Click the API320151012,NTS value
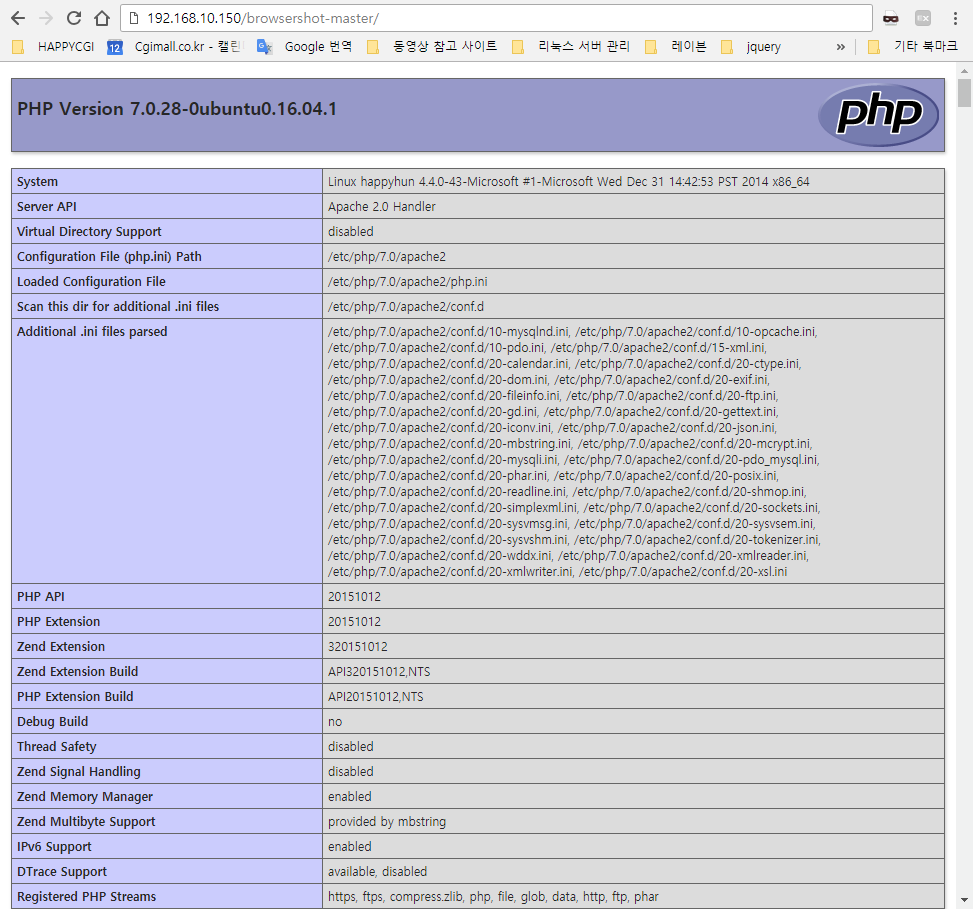The height and width of the screenshot is (909, 973). pyautogui.click(x=379, y=671)
